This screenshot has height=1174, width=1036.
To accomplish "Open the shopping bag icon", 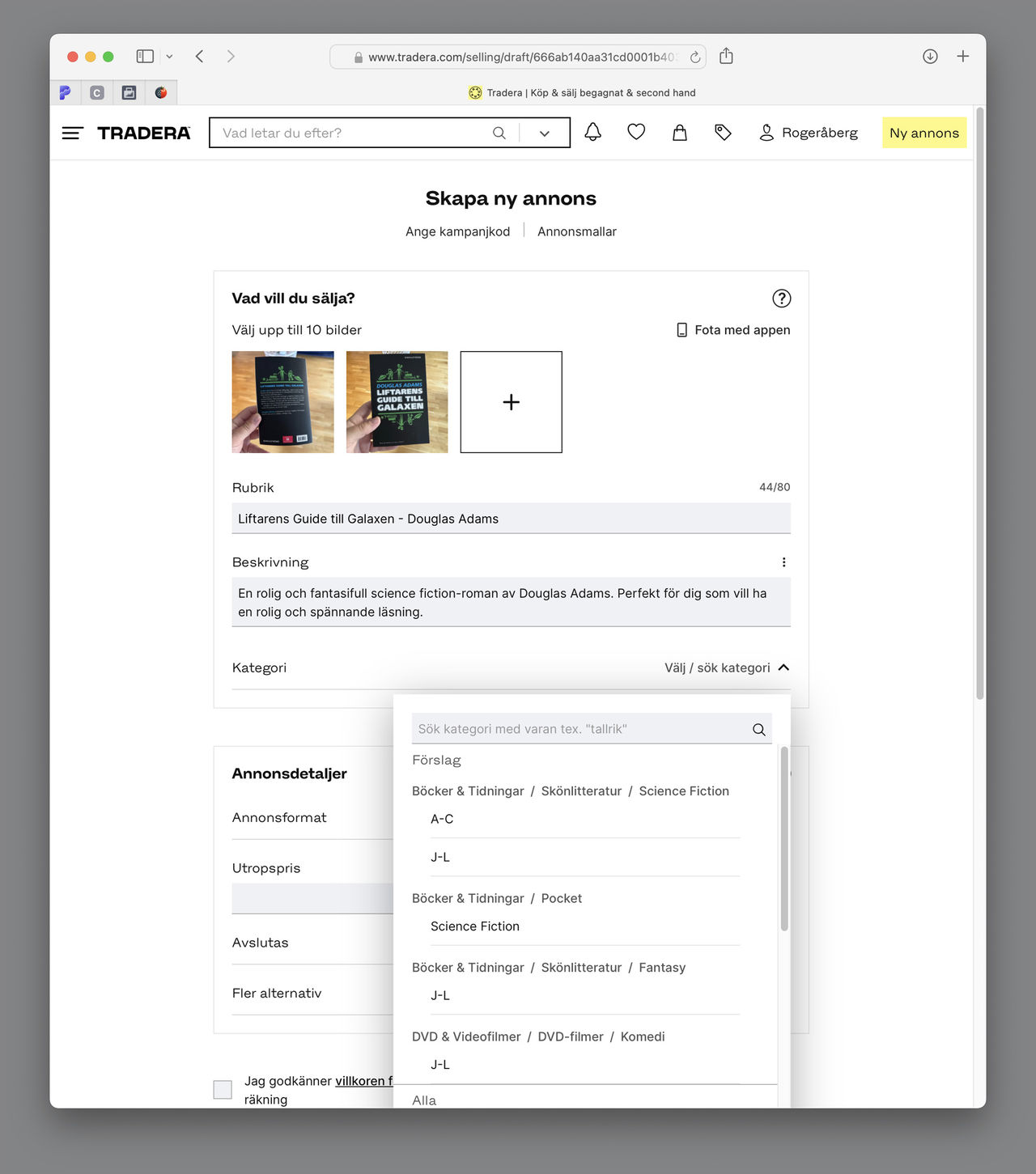I will coord(680,133).
